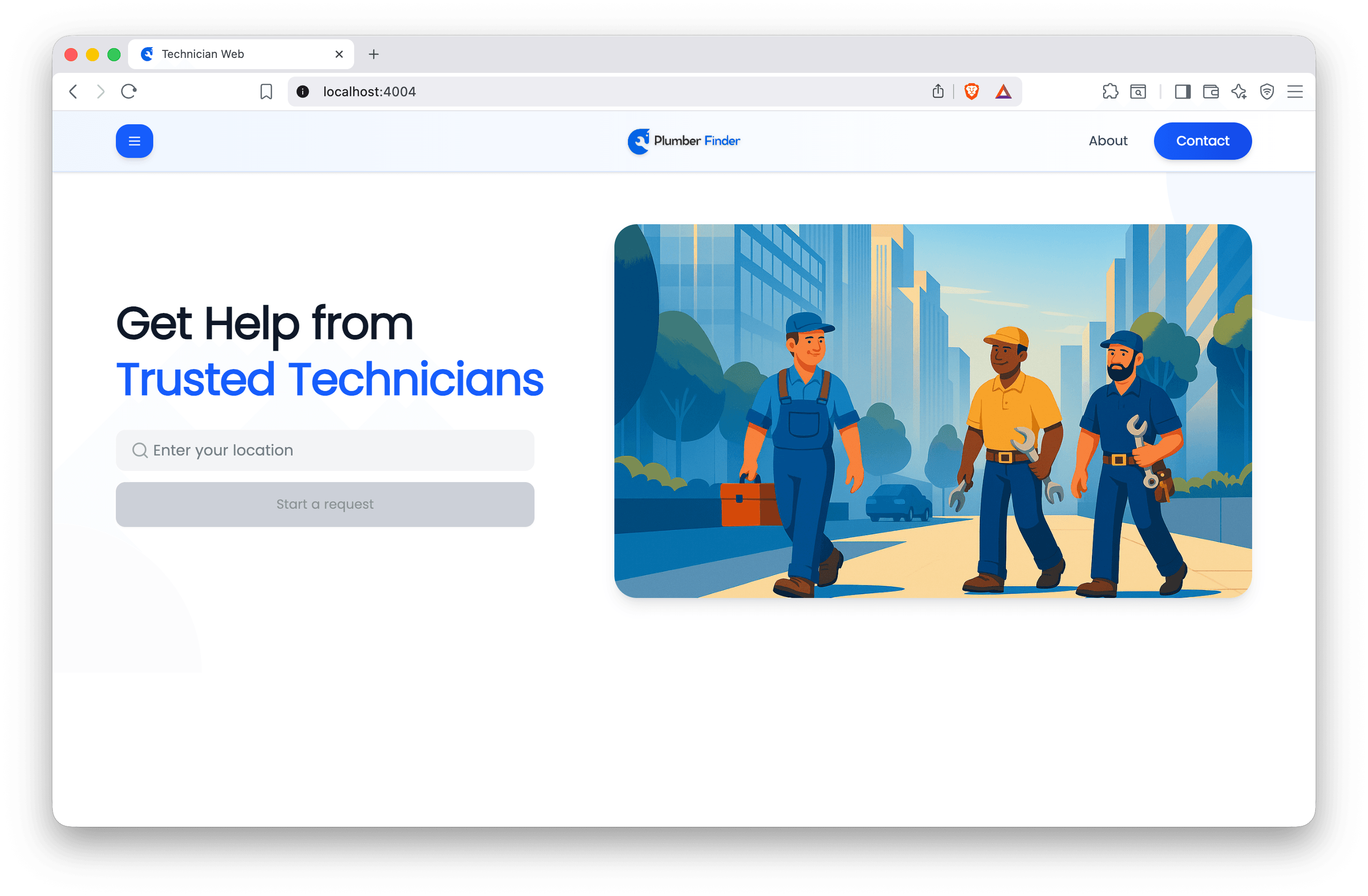Open the Brave Wallet icon
This screenshot has height=896, width=1368.
click(x=1211, y=92)
